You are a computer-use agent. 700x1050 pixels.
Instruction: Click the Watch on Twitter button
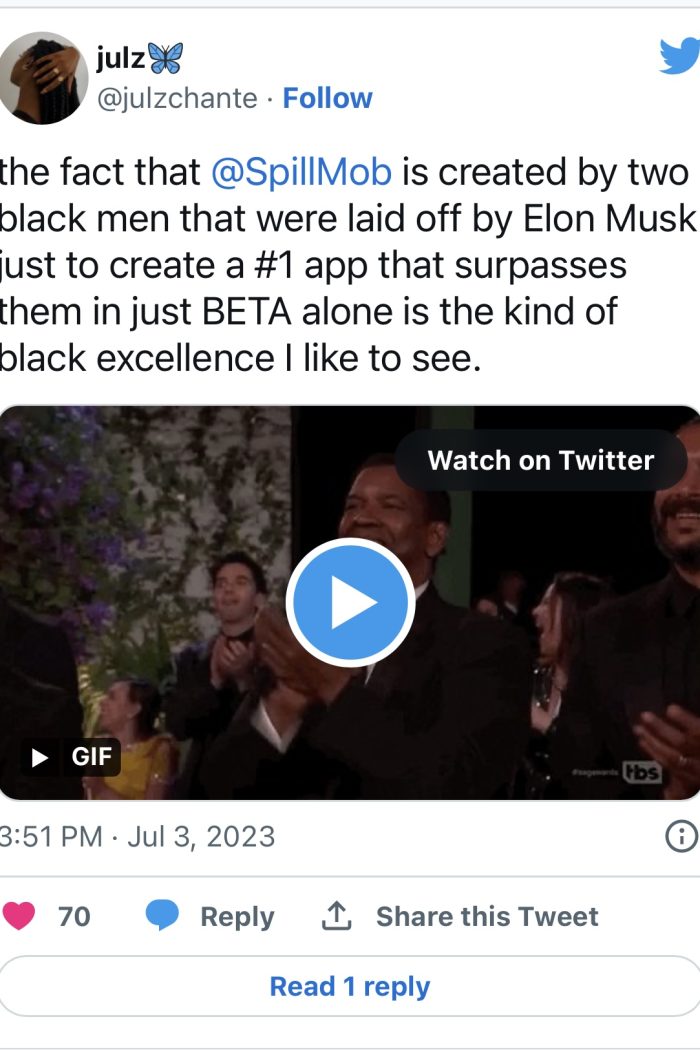pyautogui.click(x=540, y=460)
